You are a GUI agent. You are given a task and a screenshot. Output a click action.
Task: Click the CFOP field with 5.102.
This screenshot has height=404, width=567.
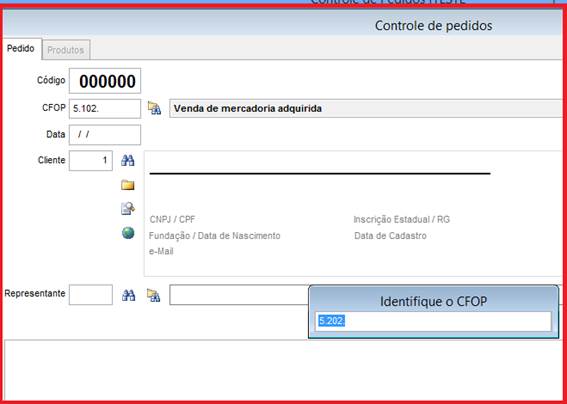click(105, 109)
